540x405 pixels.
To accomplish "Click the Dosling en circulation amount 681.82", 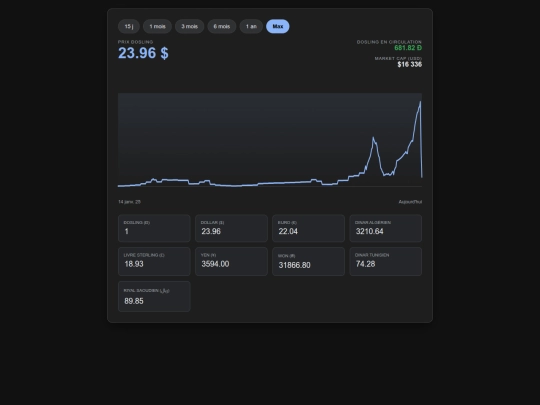I will pos(408,48).
